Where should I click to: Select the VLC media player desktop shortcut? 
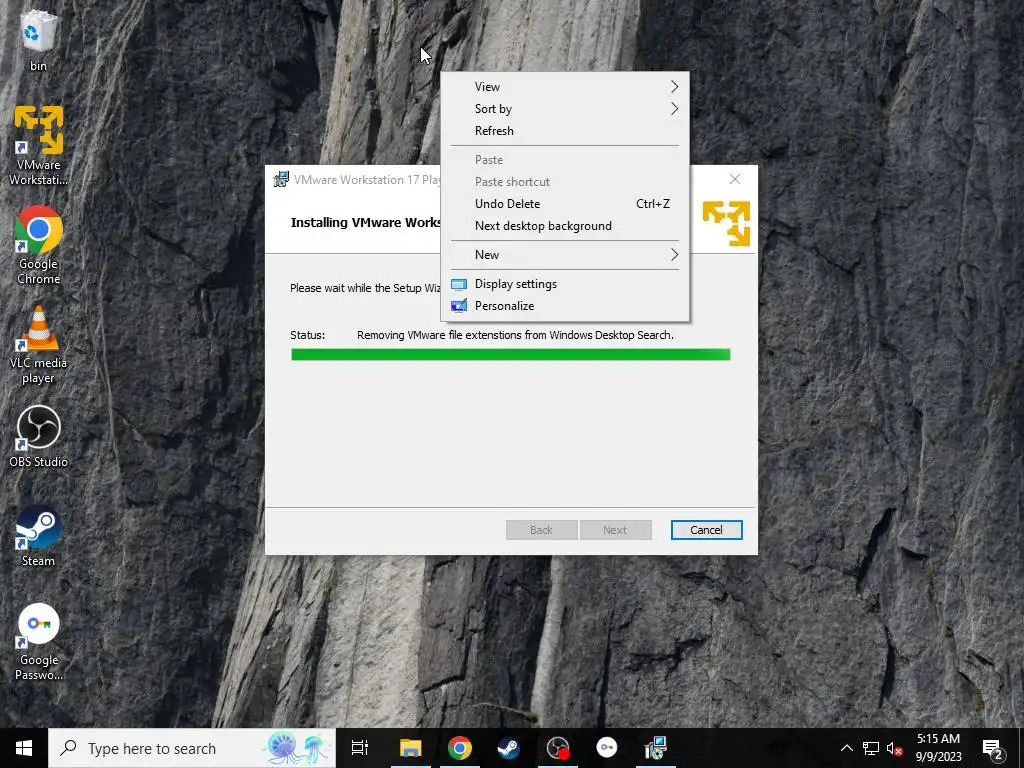[38, 345]
